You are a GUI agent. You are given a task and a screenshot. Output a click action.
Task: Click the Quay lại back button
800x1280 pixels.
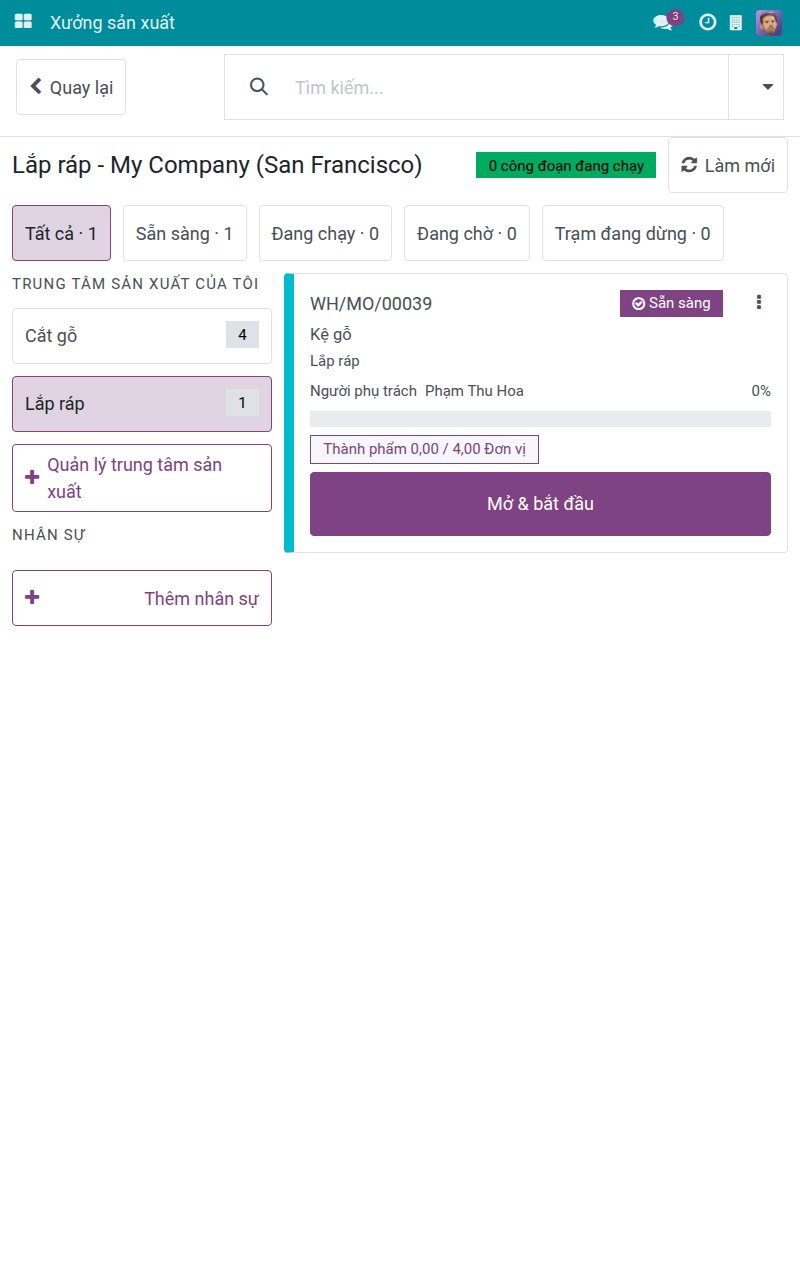click(x=71, y=87)
